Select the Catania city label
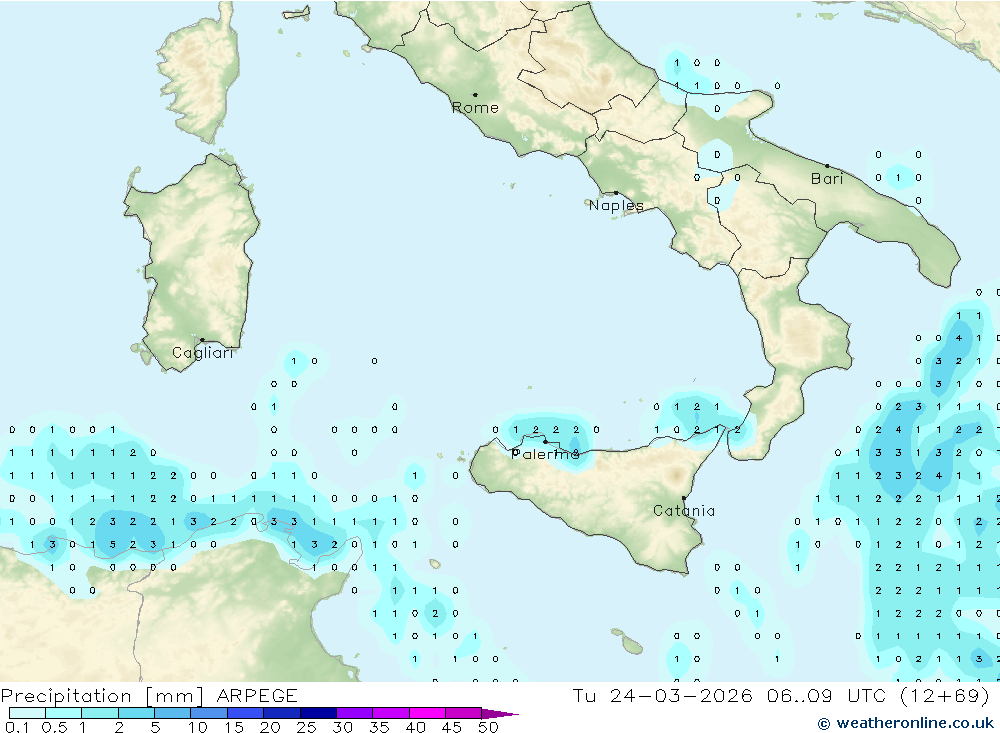1000x733 pixels. click(684, 510)
